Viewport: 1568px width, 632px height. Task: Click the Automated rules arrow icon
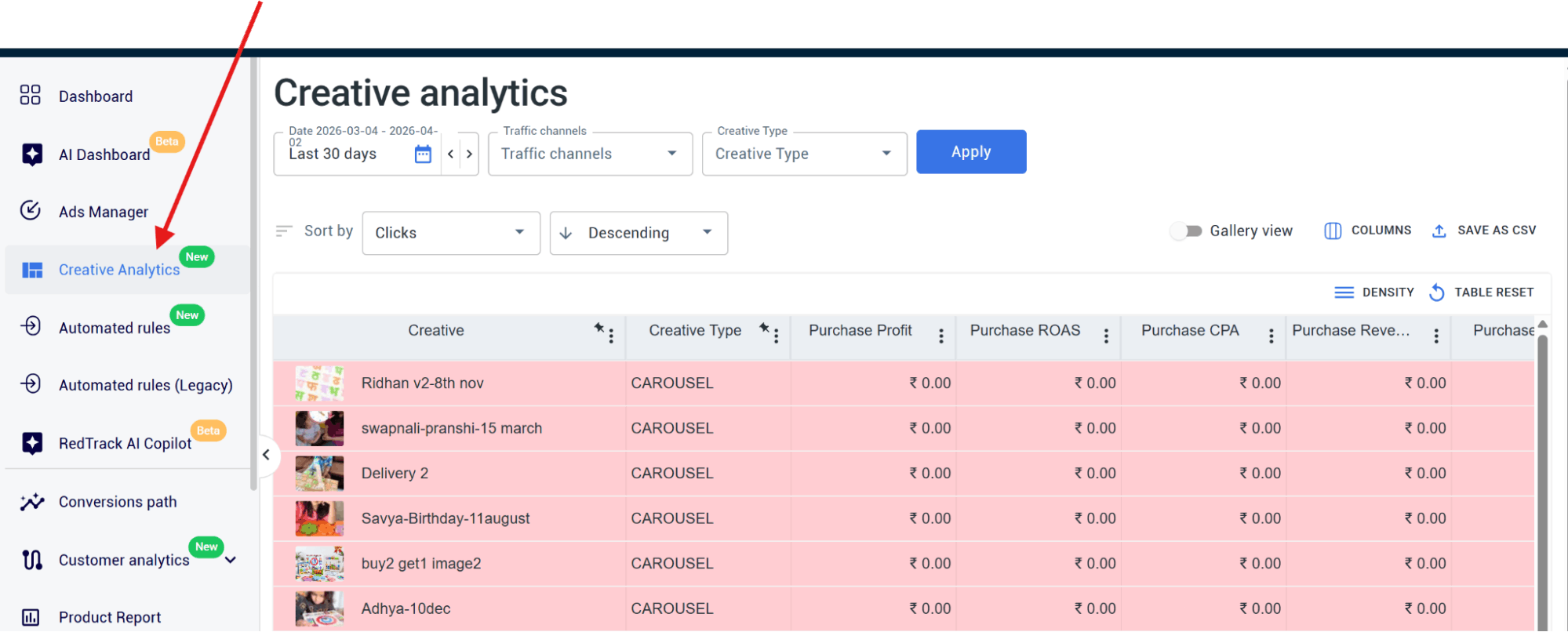click(31, 326)
